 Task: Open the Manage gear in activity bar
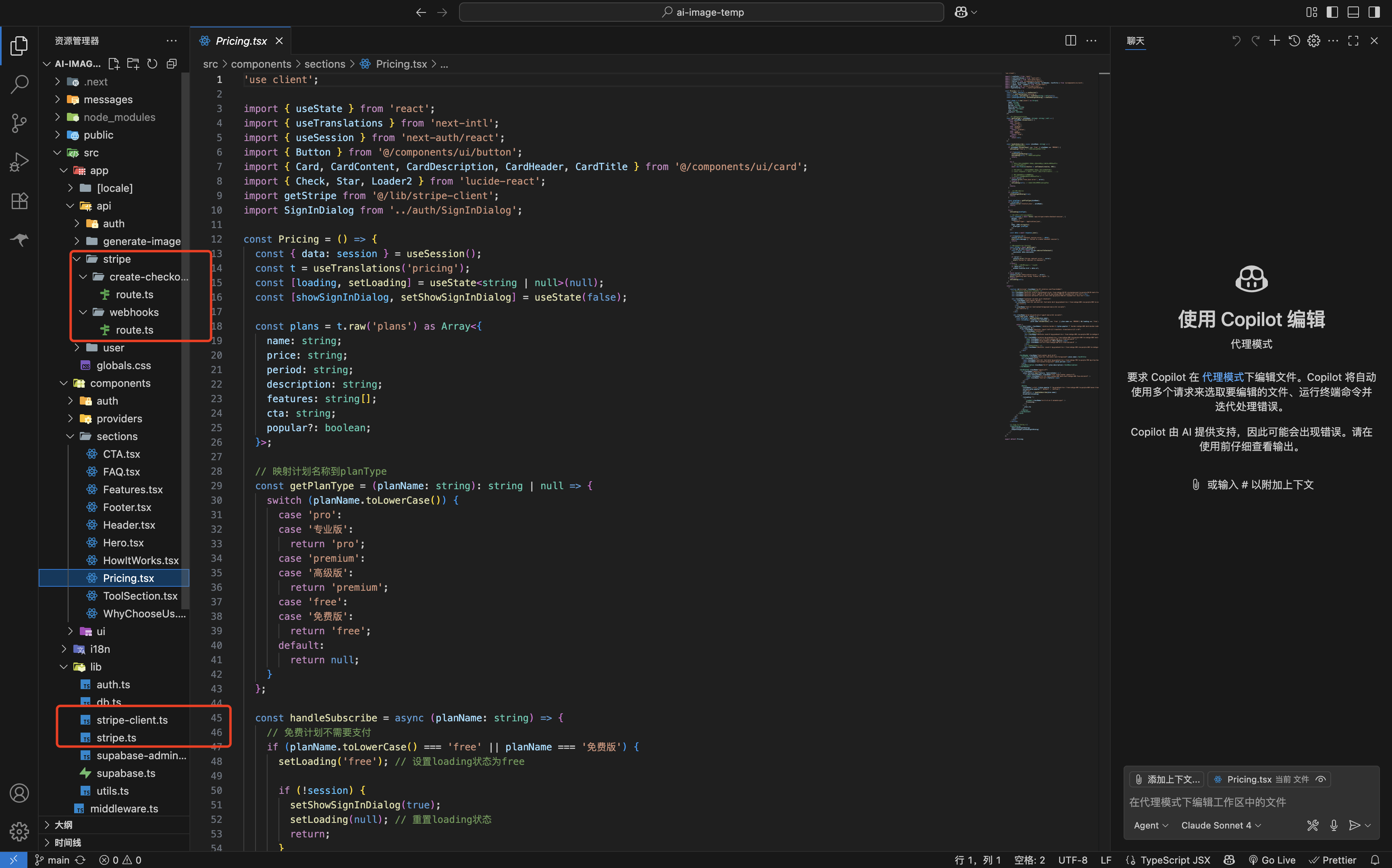click(x=19, y=831)
